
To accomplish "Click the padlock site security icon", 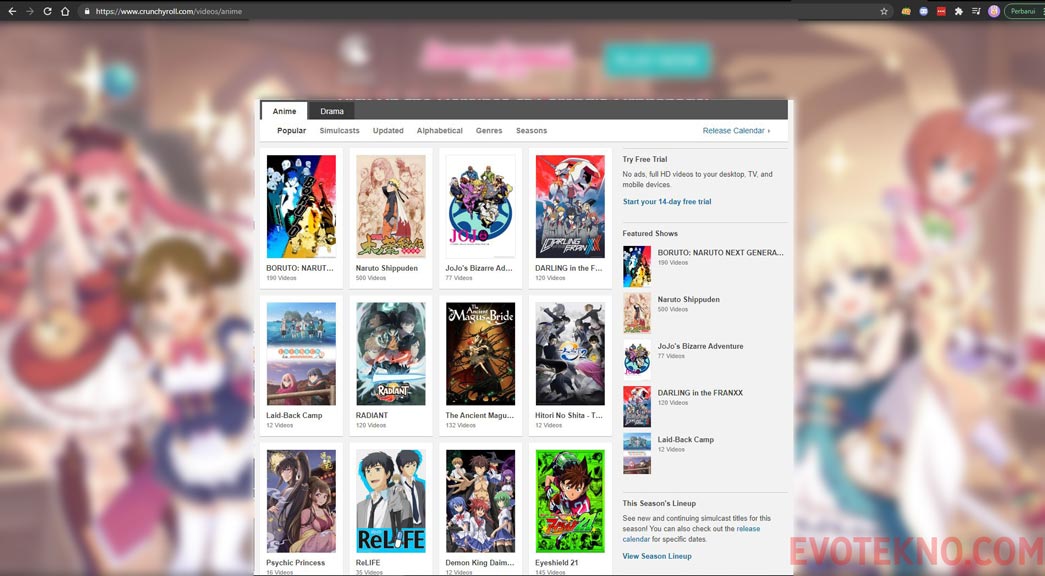I will tap(87, 11).
